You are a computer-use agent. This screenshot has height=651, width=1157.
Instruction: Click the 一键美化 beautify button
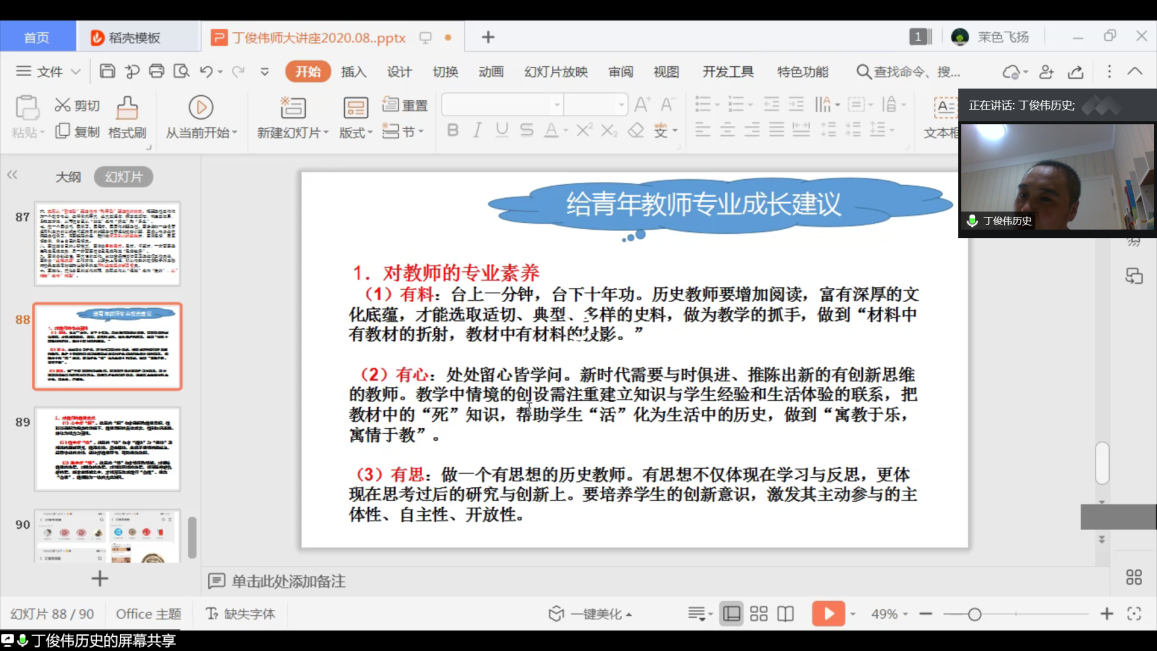tap(590, 614)
